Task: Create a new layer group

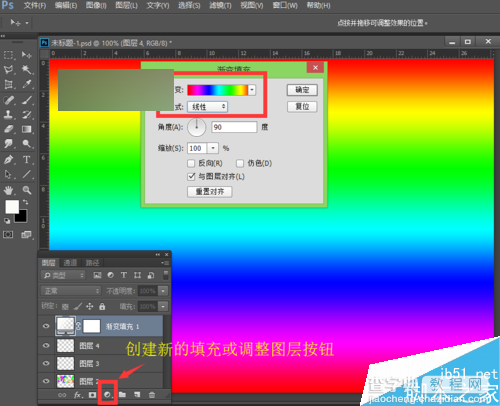Action: [122, 395]
